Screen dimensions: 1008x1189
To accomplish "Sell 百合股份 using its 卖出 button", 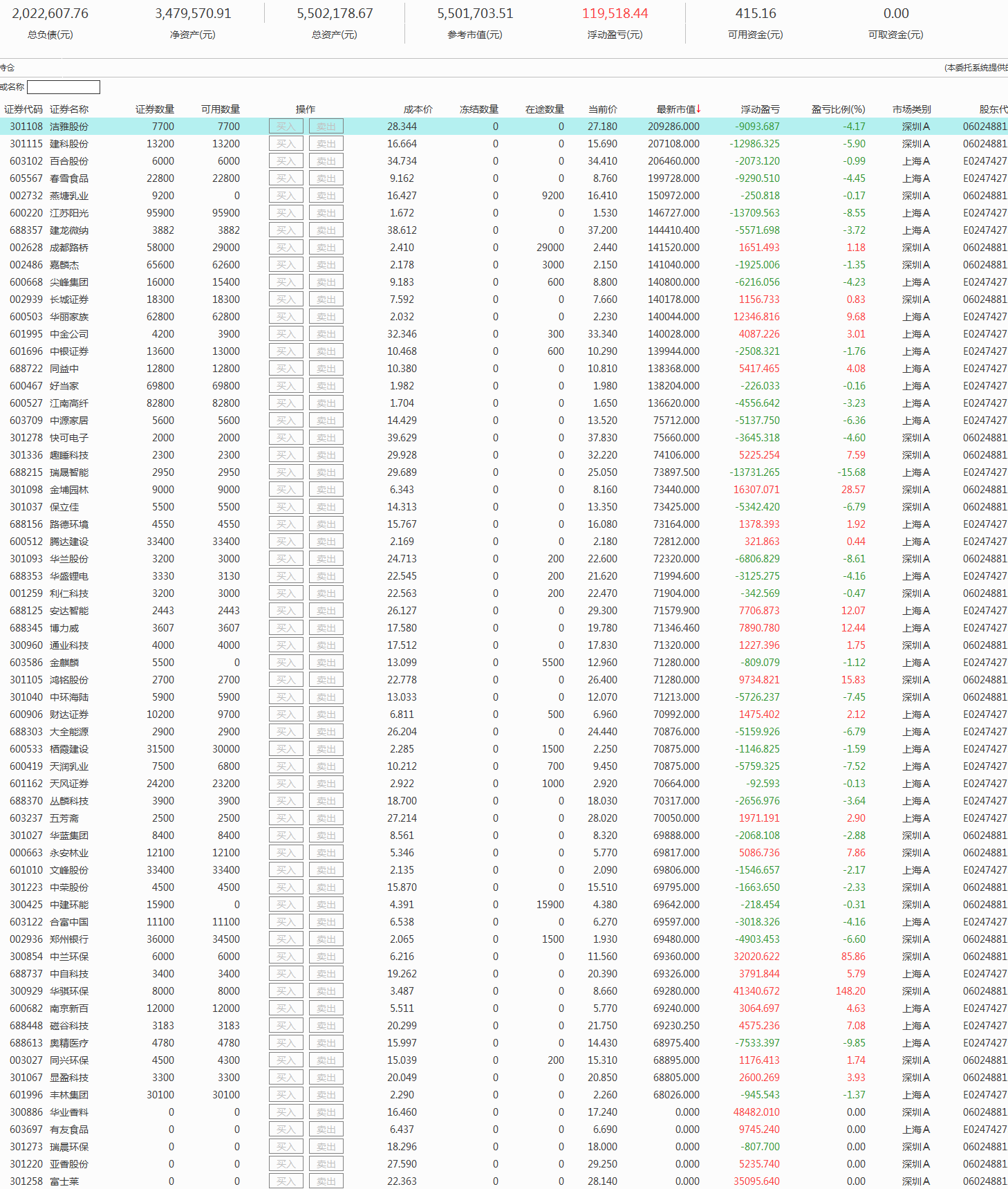I will tap(326, 161).
